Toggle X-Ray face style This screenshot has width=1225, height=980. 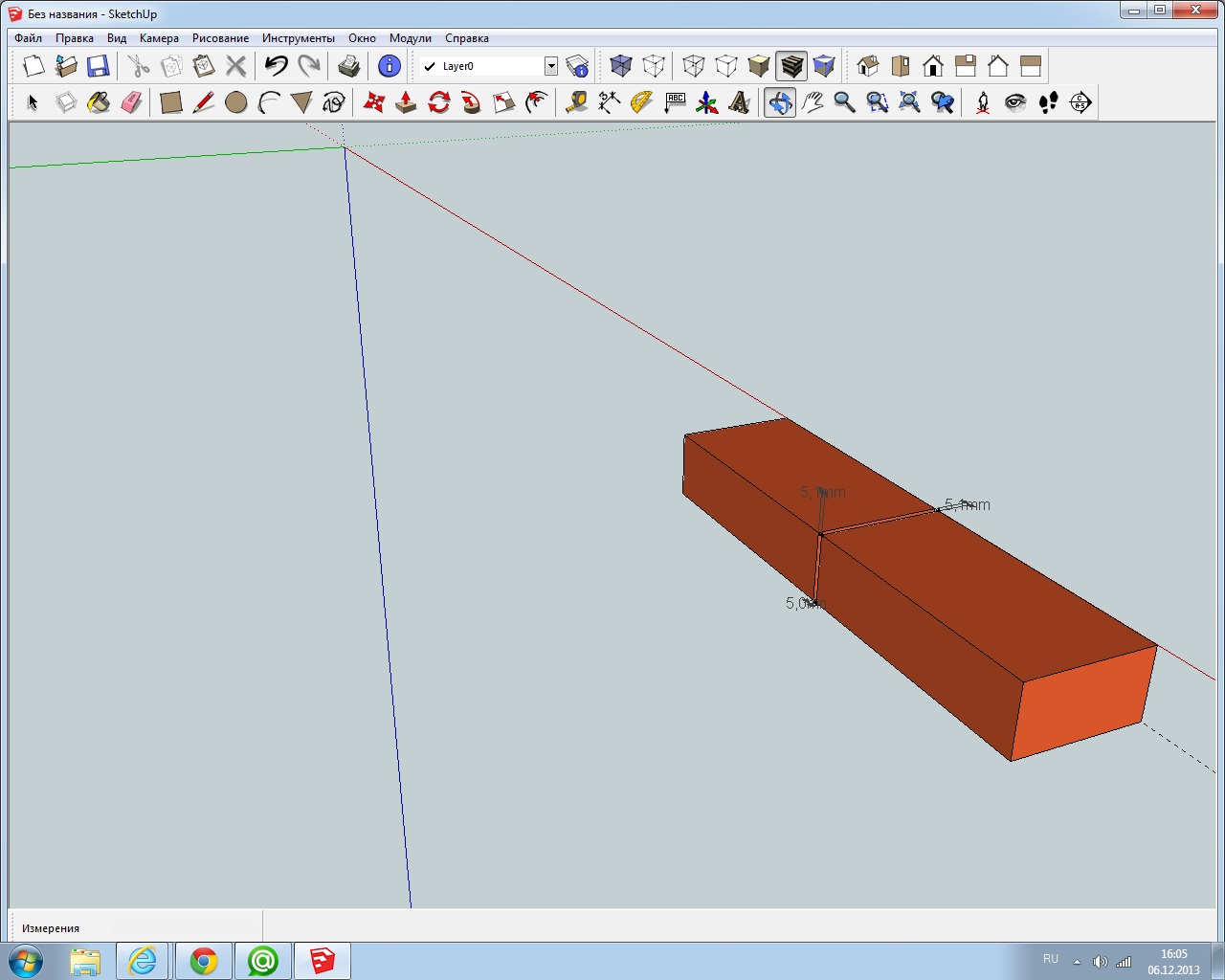tap(621, 66)
